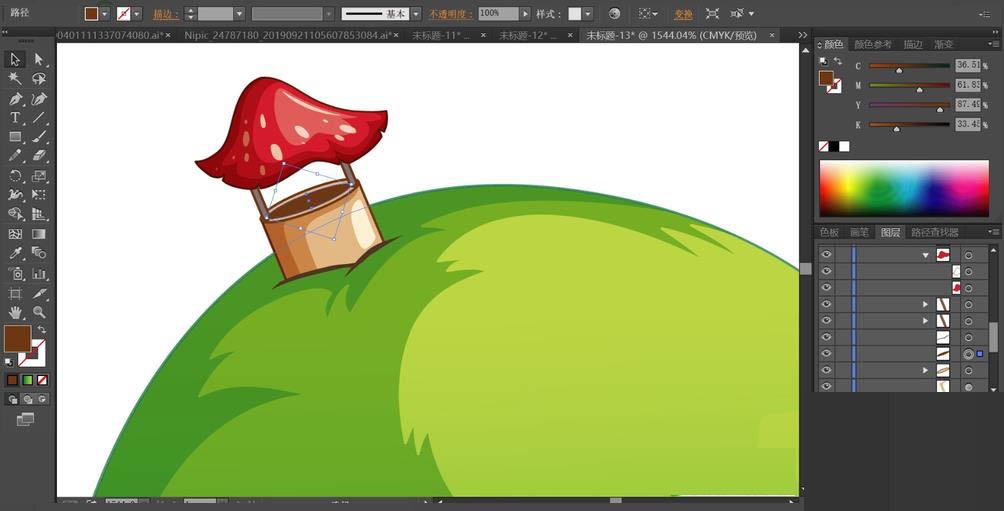
Task: Activate the Zoom magnifier tool
Action: click(x=39, y=312)
